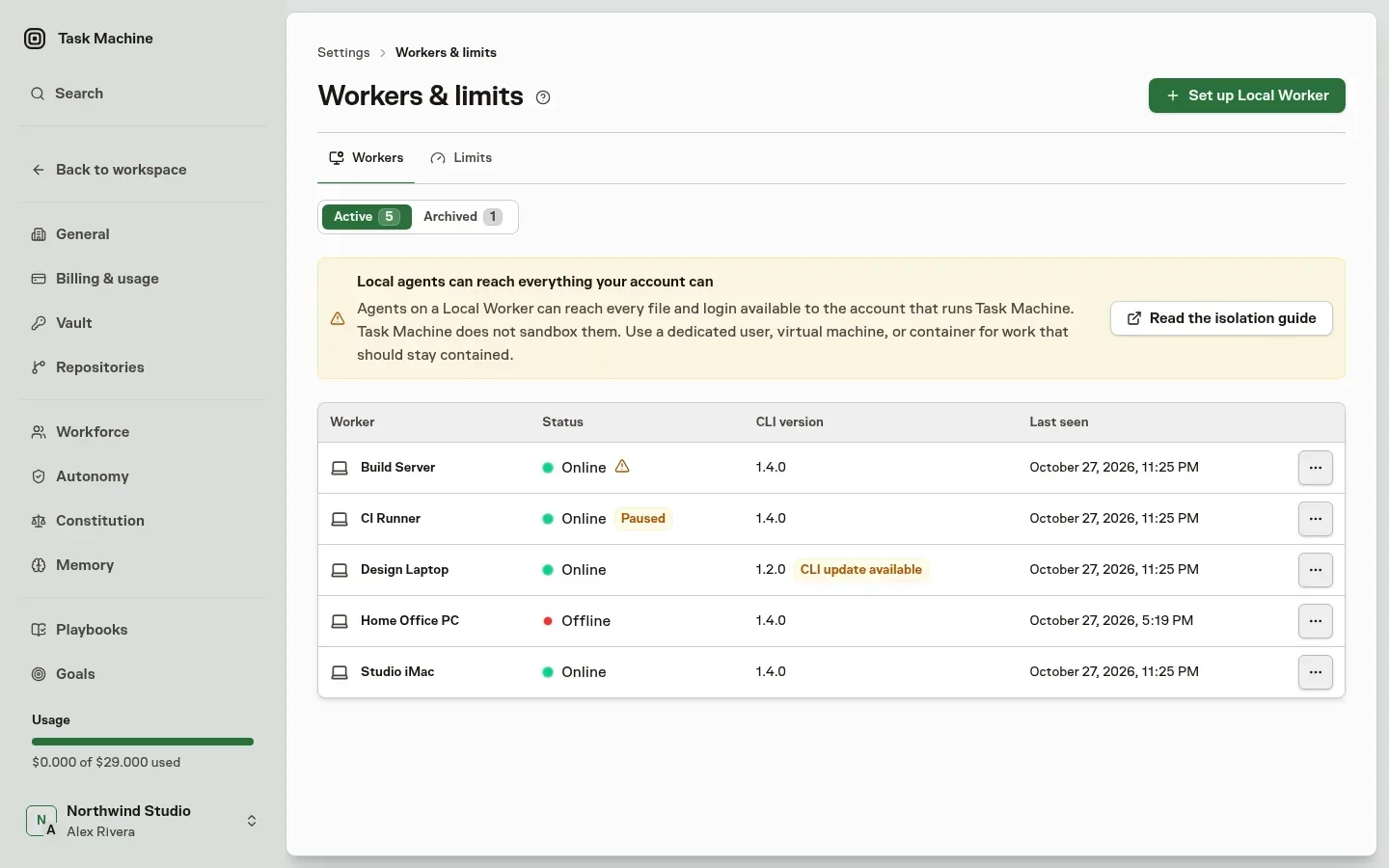This screenshot has height=868, width=1389.
Task: Click Set up Local Worker button
Action: click(1246, 95)
